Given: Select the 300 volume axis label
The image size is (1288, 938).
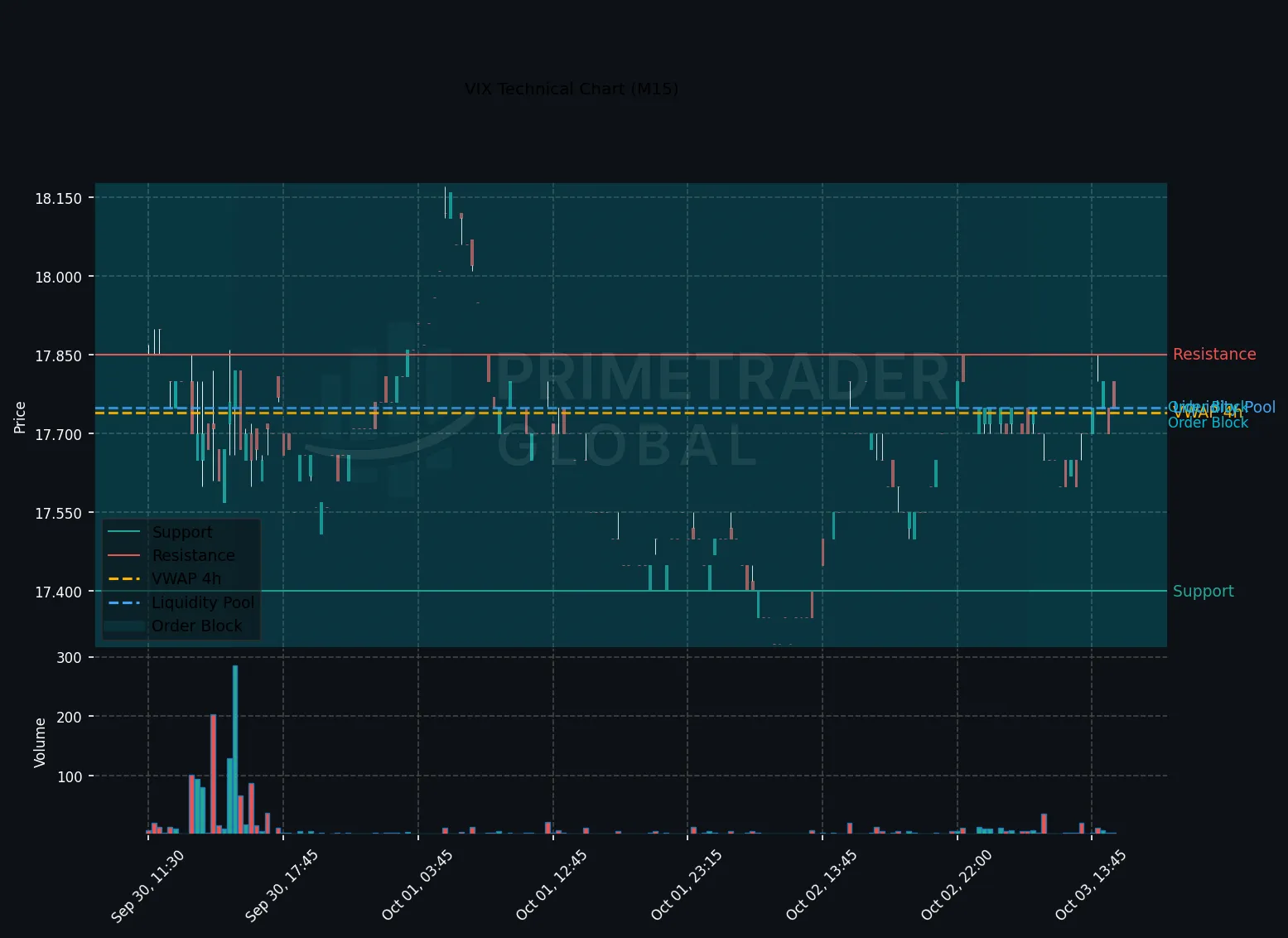Looking at the screenshot, I should [x=70, y=658].
